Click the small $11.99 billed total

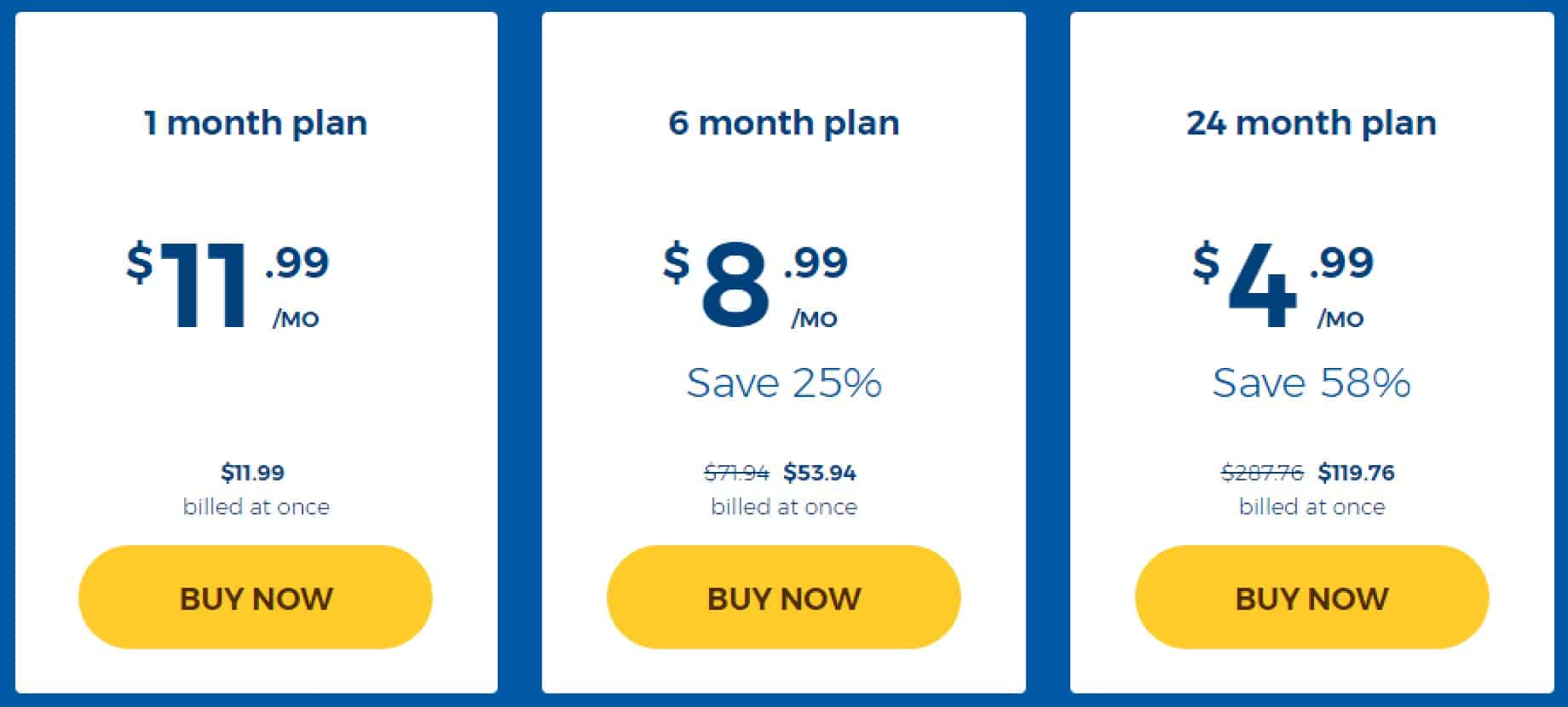click(253, 472)
